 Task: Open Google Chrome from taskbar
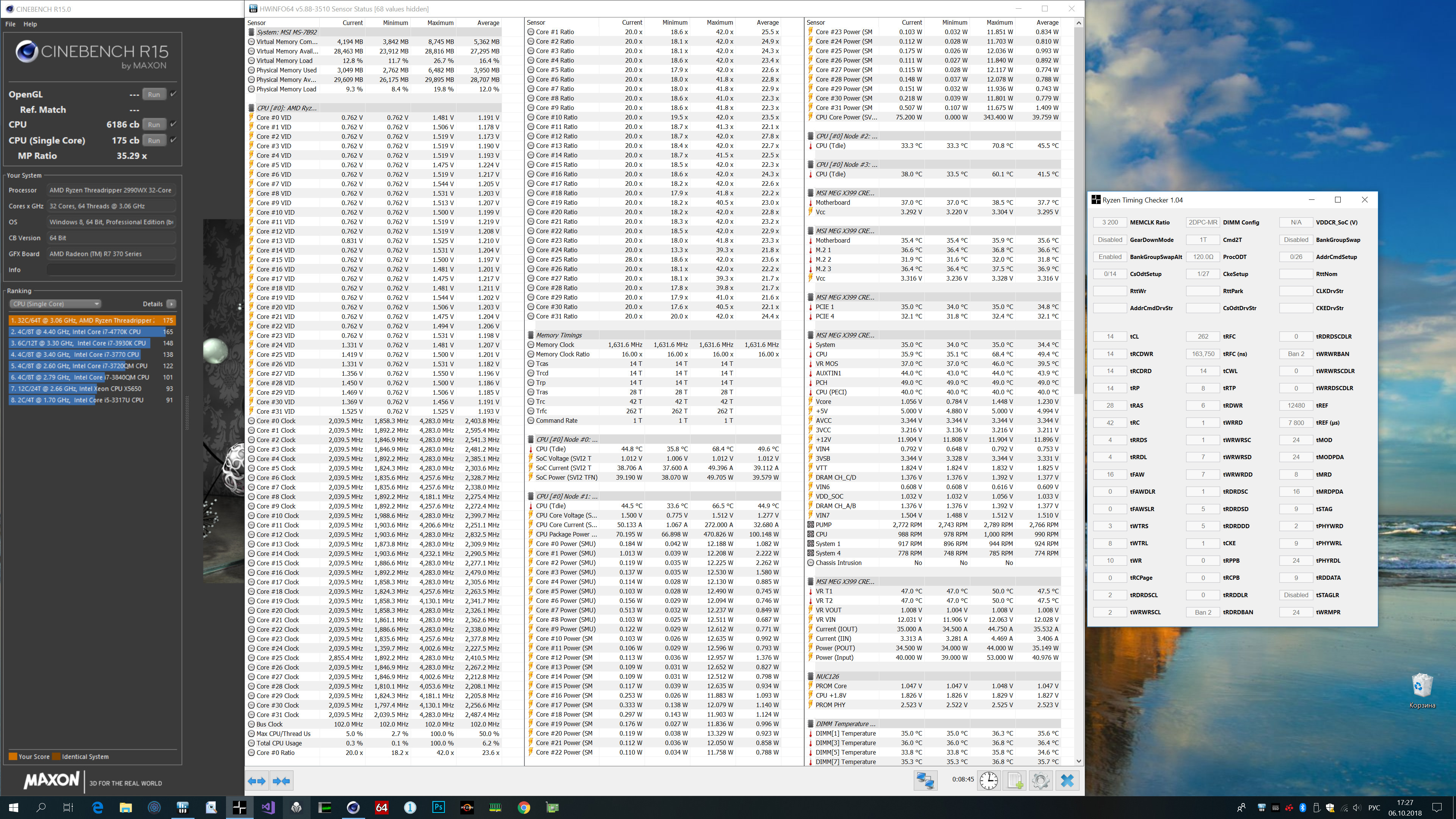524,808
